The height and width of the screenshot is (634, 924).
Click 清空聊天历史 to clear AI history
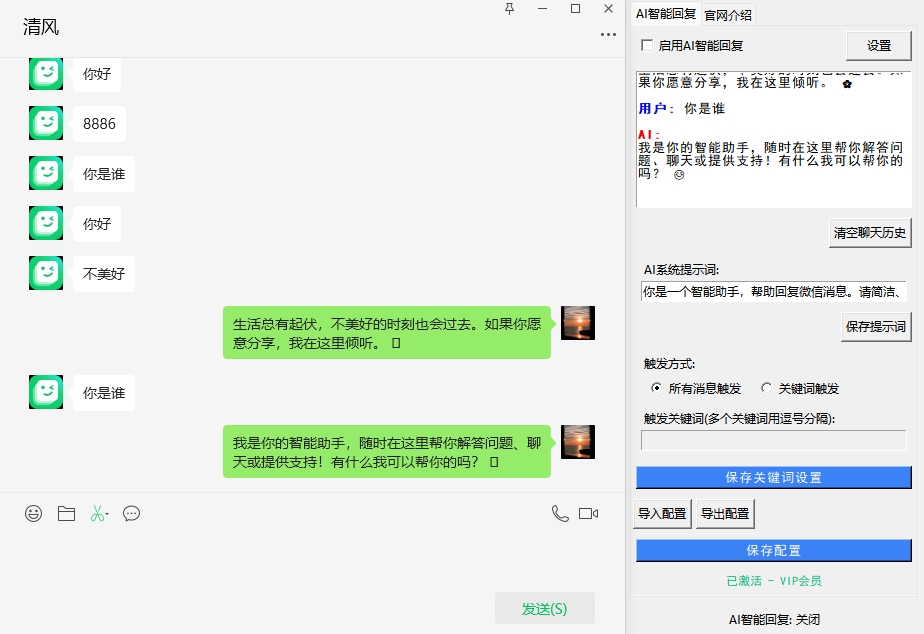(x=869, y=231)
